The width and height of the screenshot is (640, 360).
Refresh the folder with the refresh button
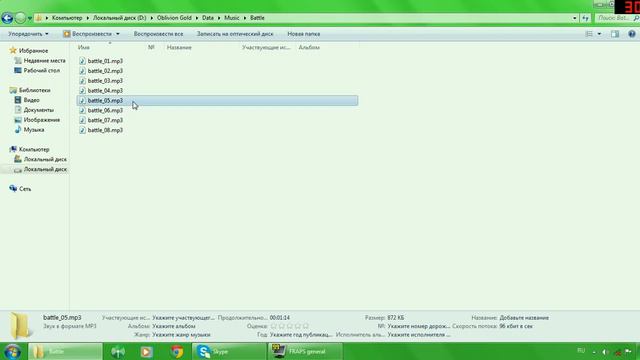(585, 18)
